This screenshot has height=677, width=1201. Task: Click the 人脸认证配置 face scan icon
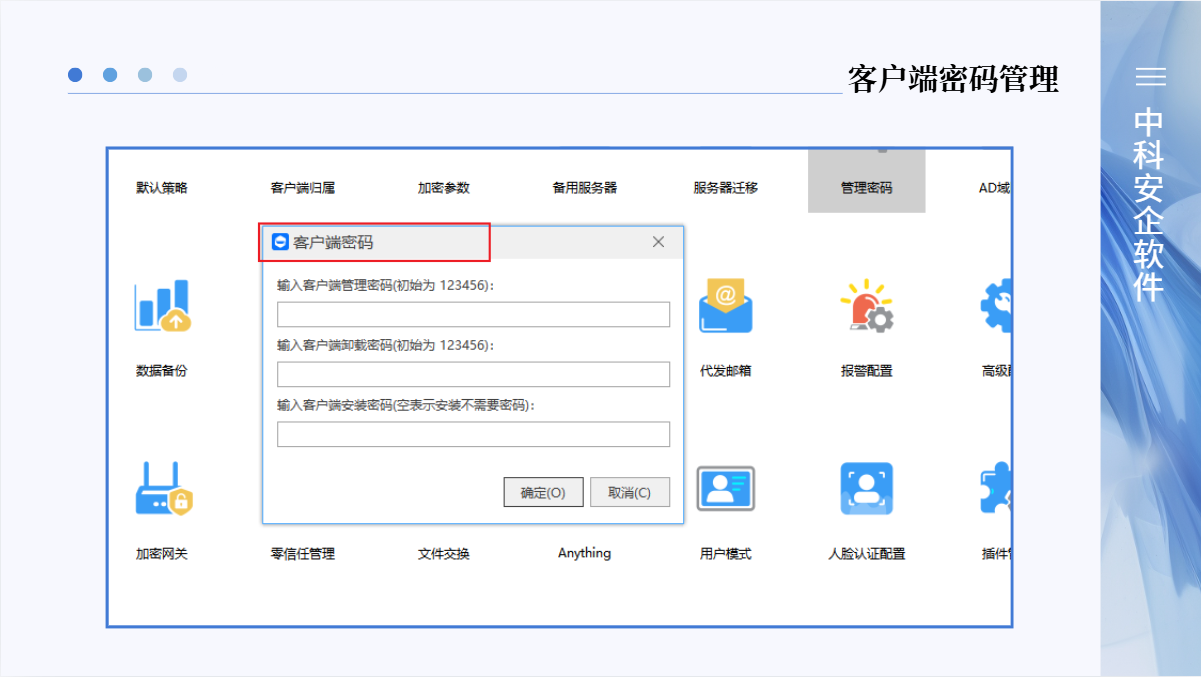pos(866,489)
